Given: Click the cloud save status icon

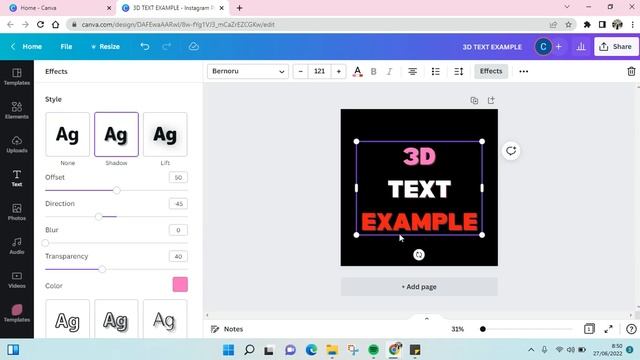Looking at the screenshot, I should [193, 47].
